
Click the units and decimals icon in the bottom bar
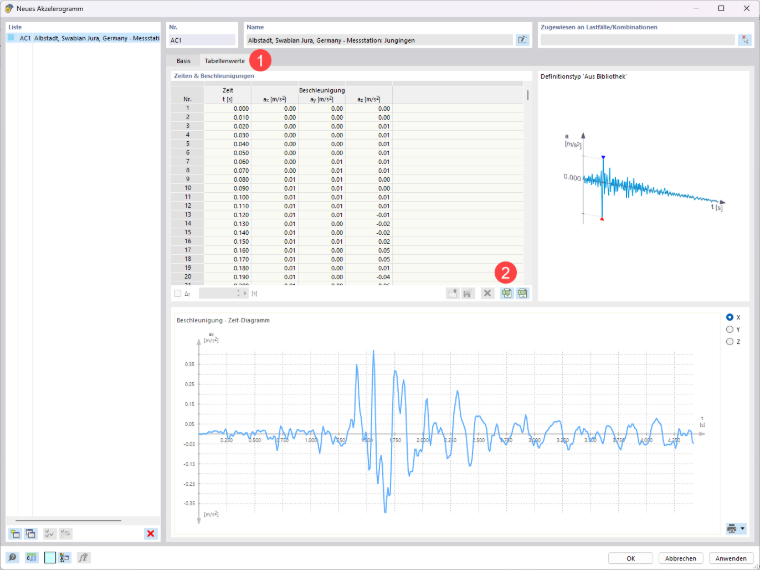32,557
